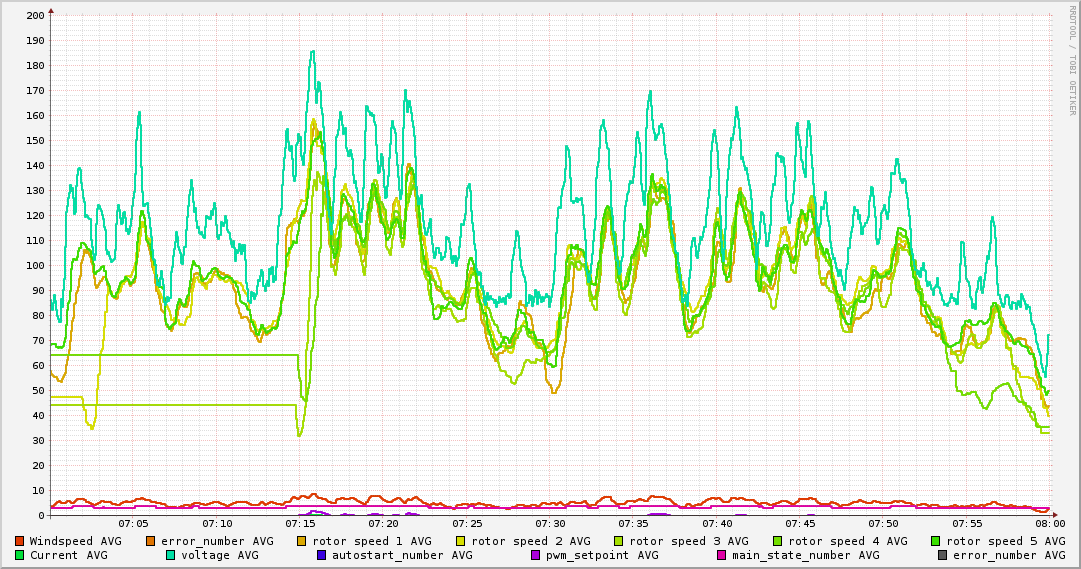Image resolution: width=1081 pixels, height=569 pixels.
Task: Click the rotor speed 2 AVG color swatch
Action: (461, 541)
